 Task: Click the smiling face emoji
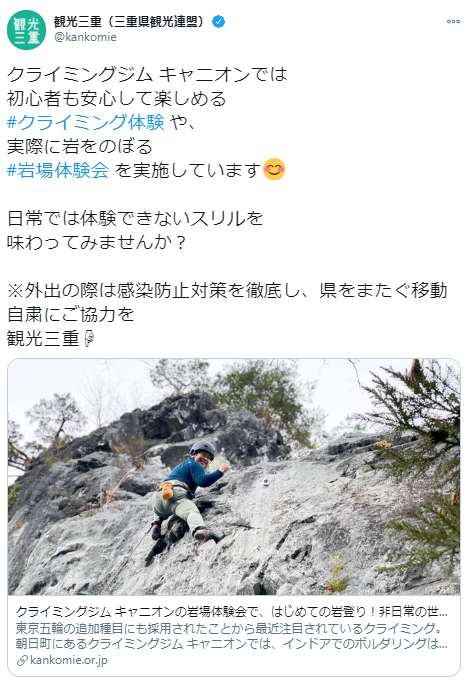click(274, 169)
